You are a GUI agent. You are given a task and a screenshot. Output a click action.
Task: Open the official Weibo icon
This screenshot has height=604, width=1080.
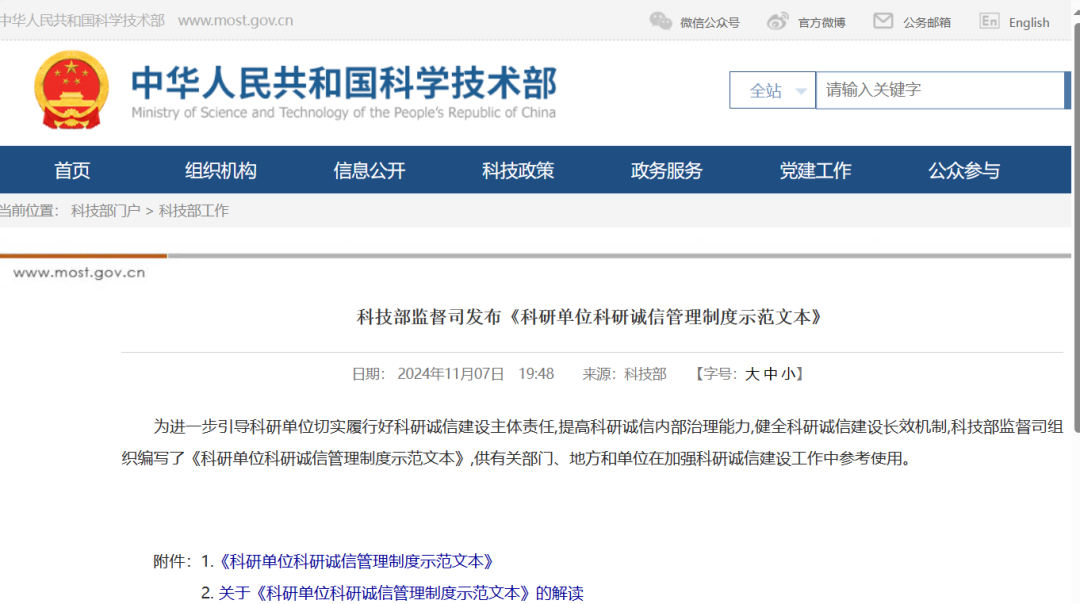pyautogui.click(x=778, y=21)
